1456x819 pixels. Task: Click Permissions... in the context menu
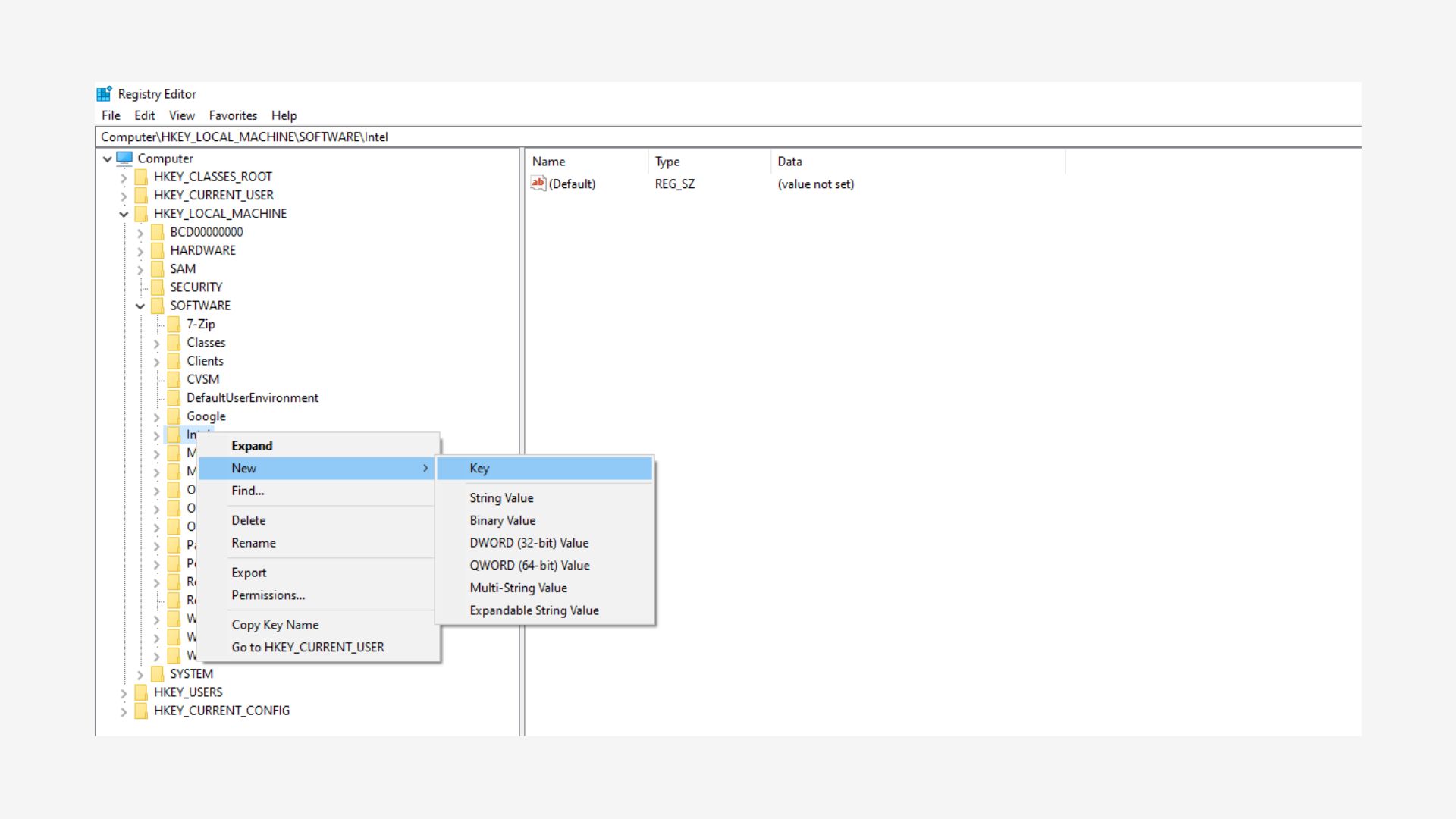(268, 595)
